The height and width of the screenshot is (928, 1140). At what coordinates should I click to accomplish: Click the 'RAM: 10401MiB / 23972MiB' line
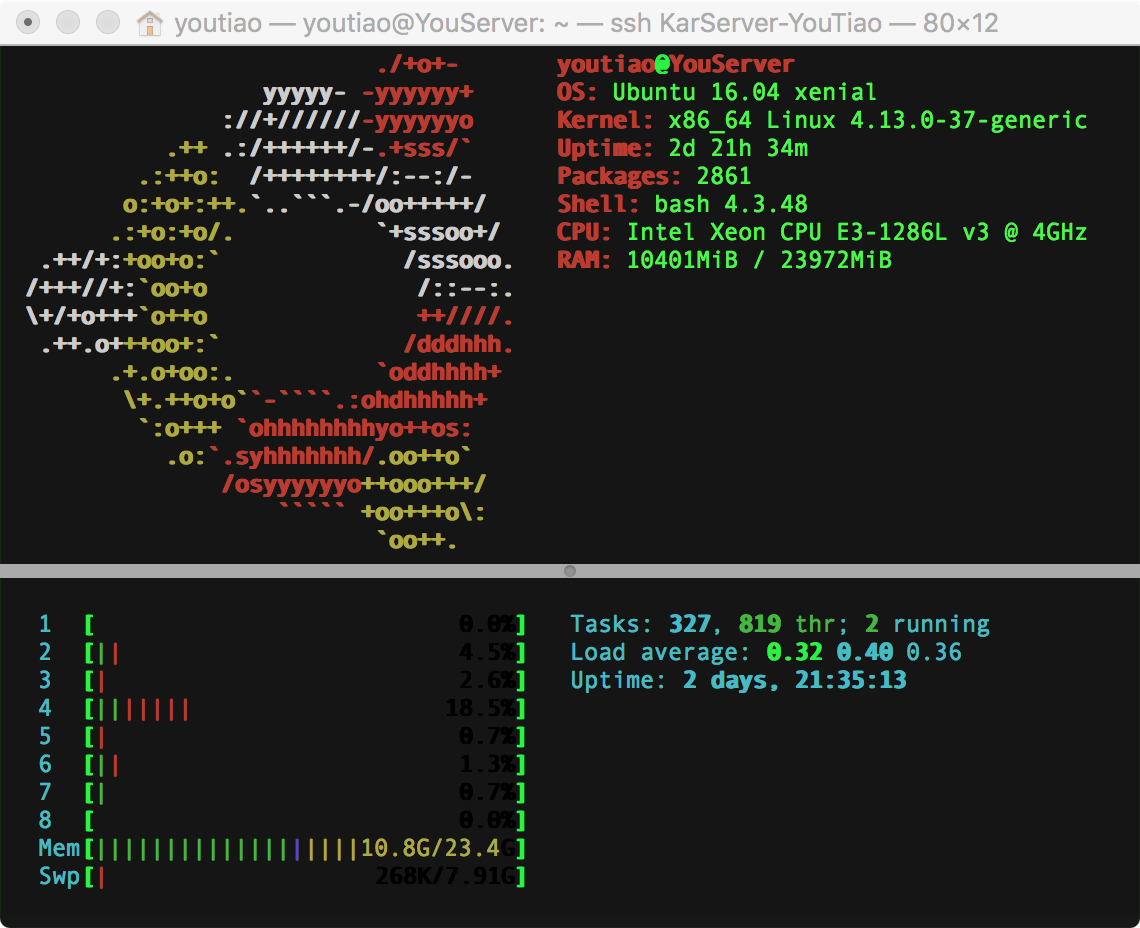click(x=724, y=260)
